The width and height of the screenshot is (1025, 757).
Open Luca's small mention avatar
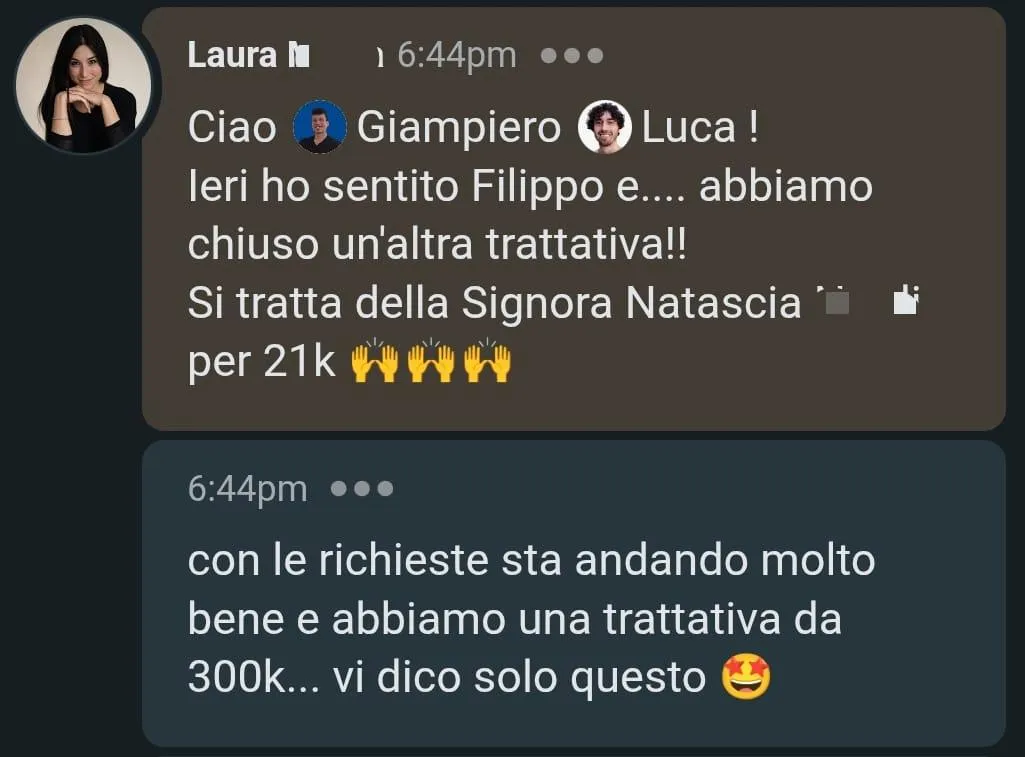pyautogui.click(x=605, y=127)
